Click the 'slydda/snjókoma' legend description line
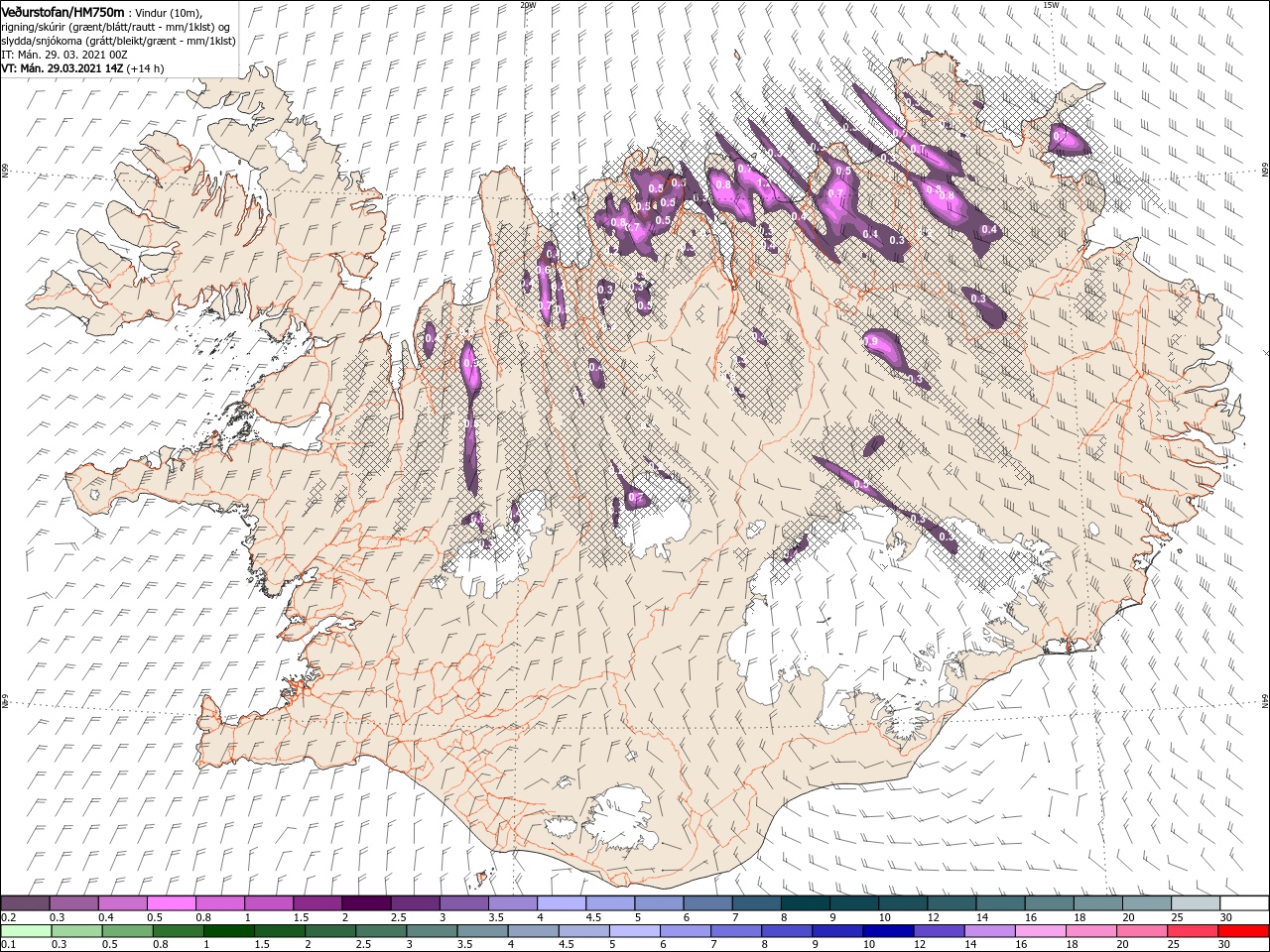The image size is (1270, 952). click(118, 41)
